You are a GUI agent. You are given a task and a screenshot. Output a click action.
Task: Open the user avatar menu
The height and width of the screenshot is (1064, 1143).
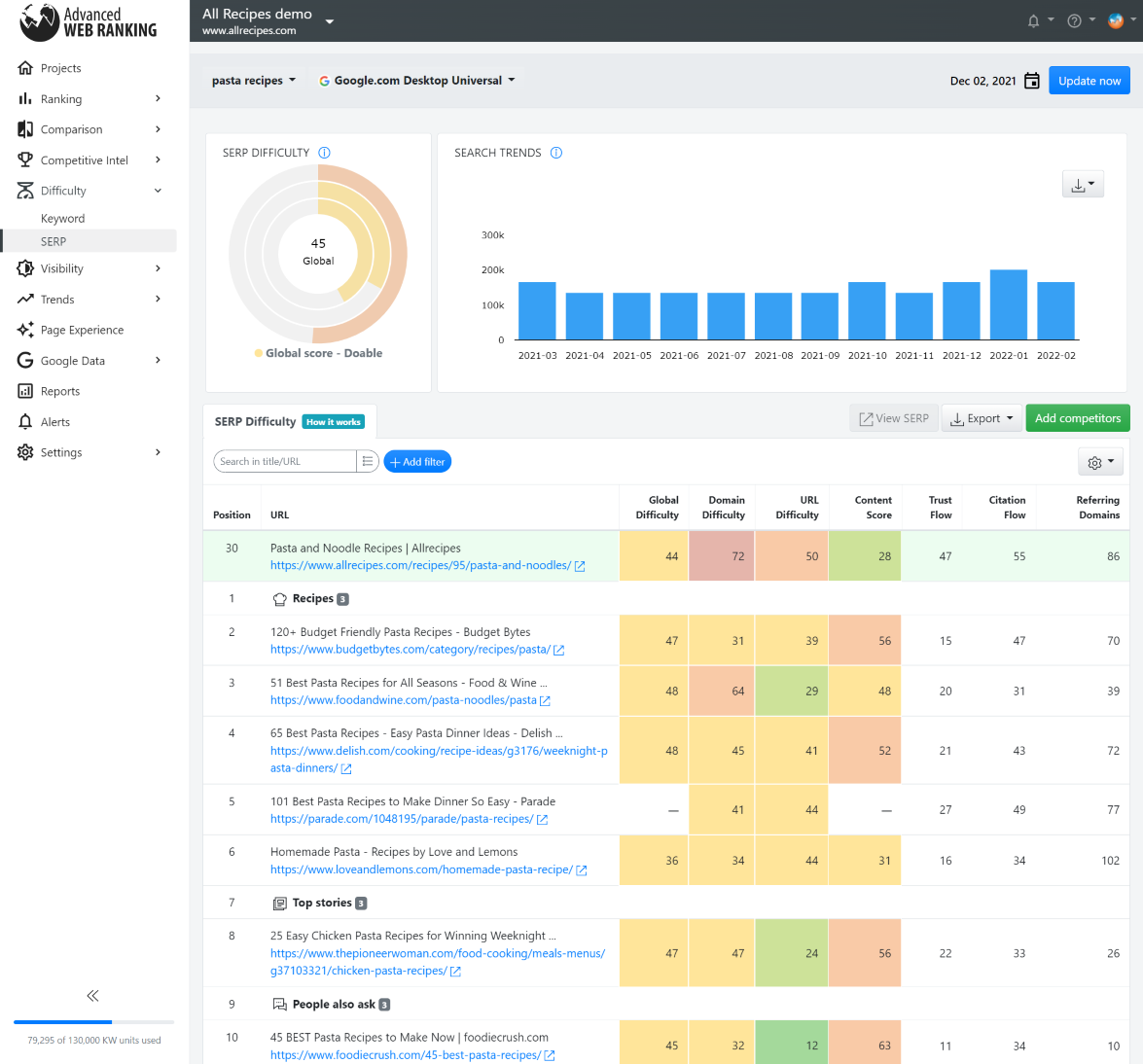(x=1116, y=20)
